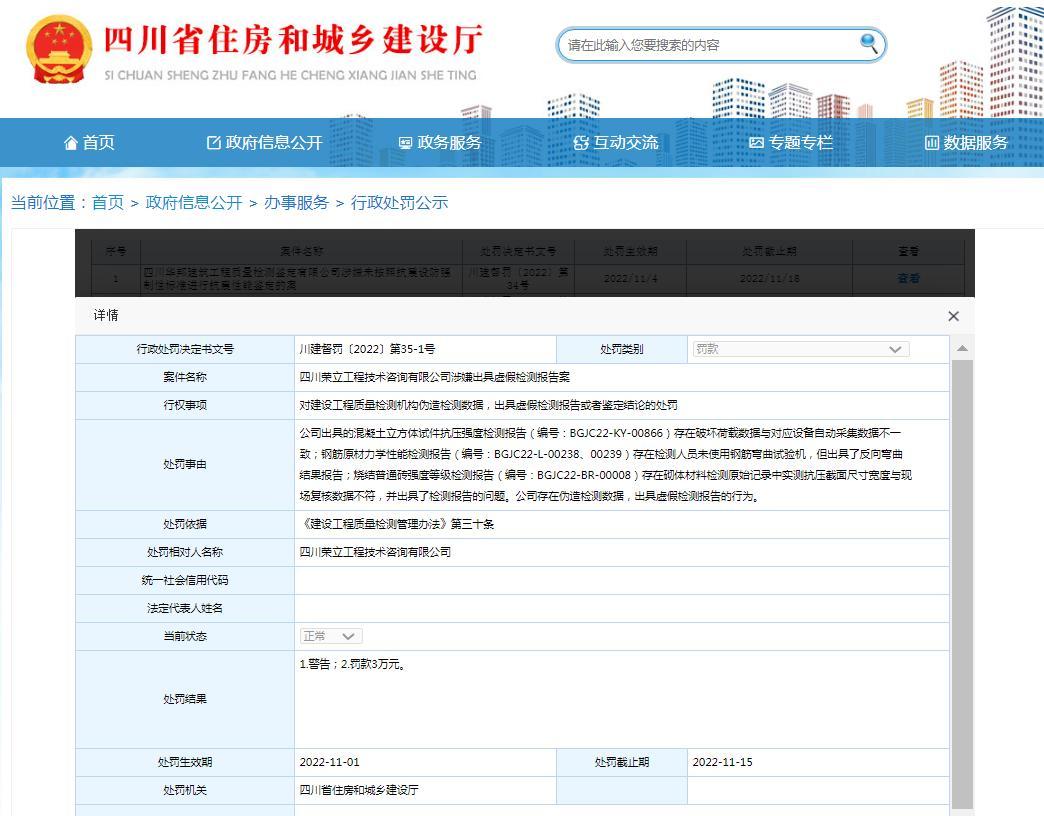
Task: Click the search magnifier icon
Action: click(868, 43)
